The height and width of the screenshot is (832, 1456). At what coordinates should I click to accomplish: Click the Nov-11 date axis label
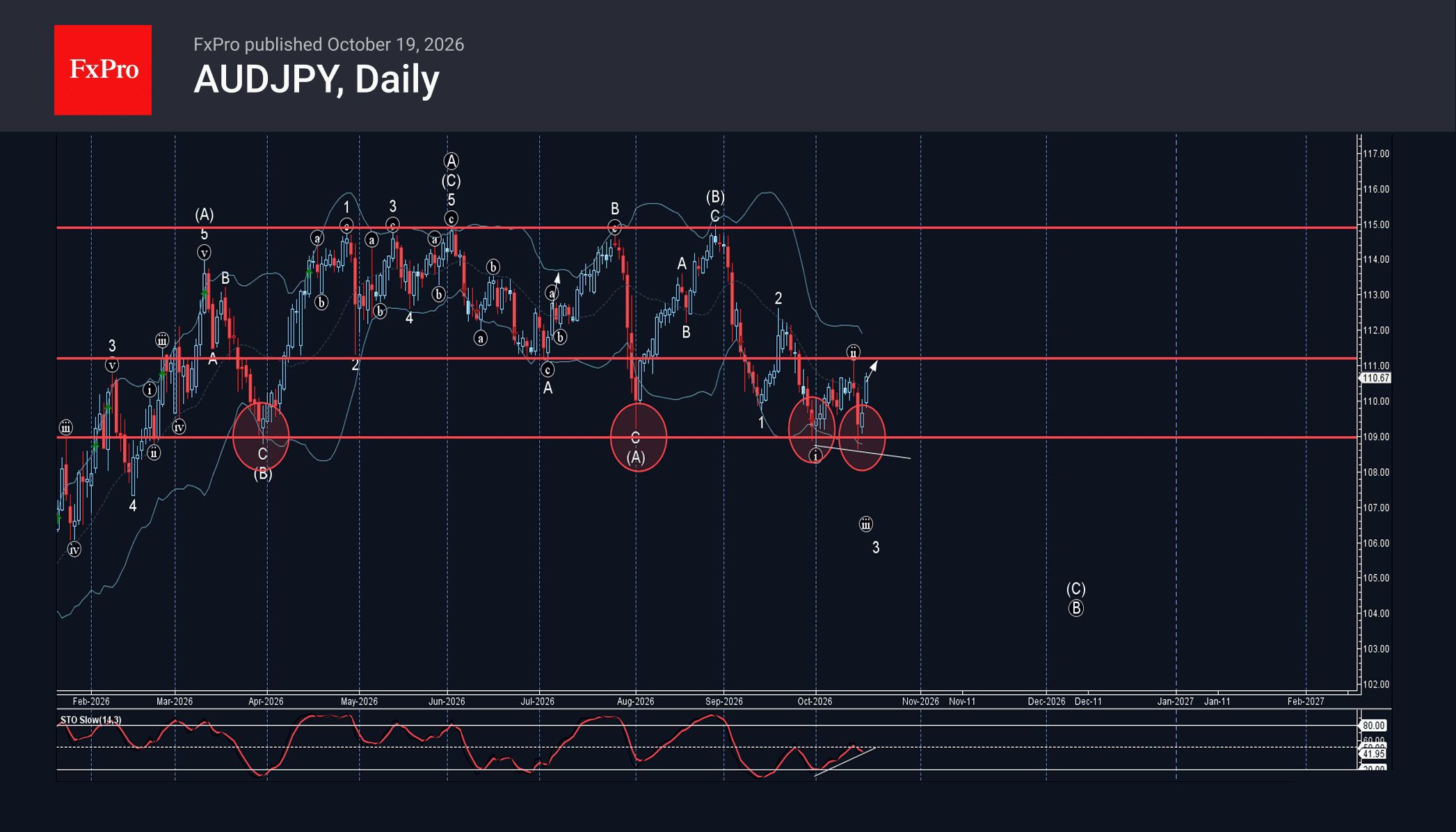pyautogui.click(x=962, y=701)
